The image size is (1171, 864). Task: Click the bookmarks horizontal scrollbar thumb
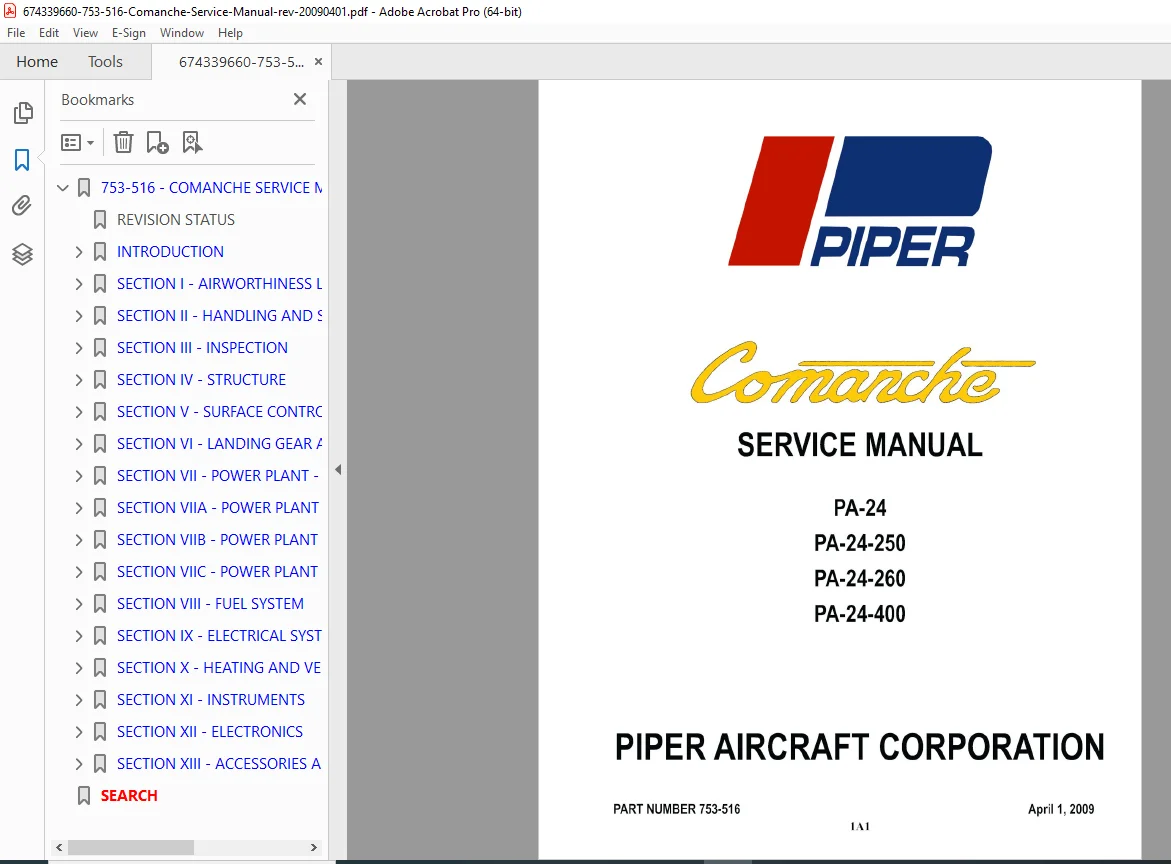pos(131,848)
